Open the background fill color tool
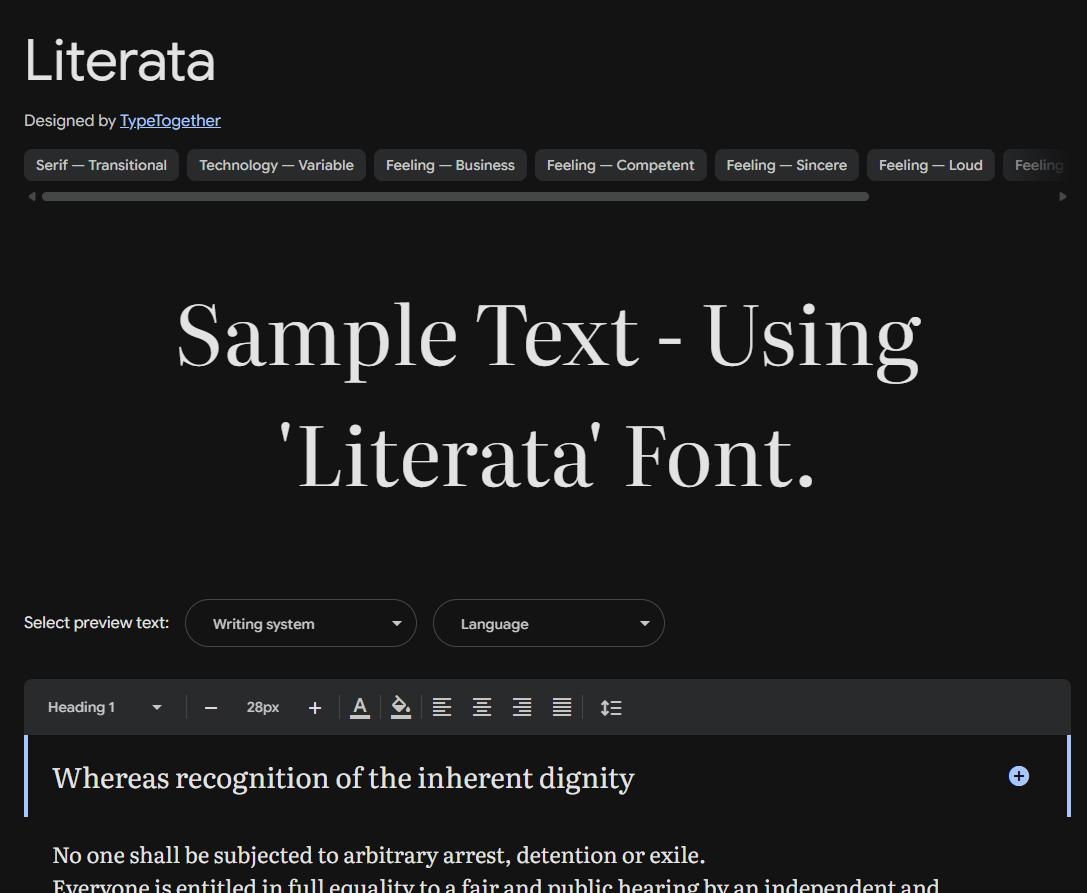 tap(401, 708)
